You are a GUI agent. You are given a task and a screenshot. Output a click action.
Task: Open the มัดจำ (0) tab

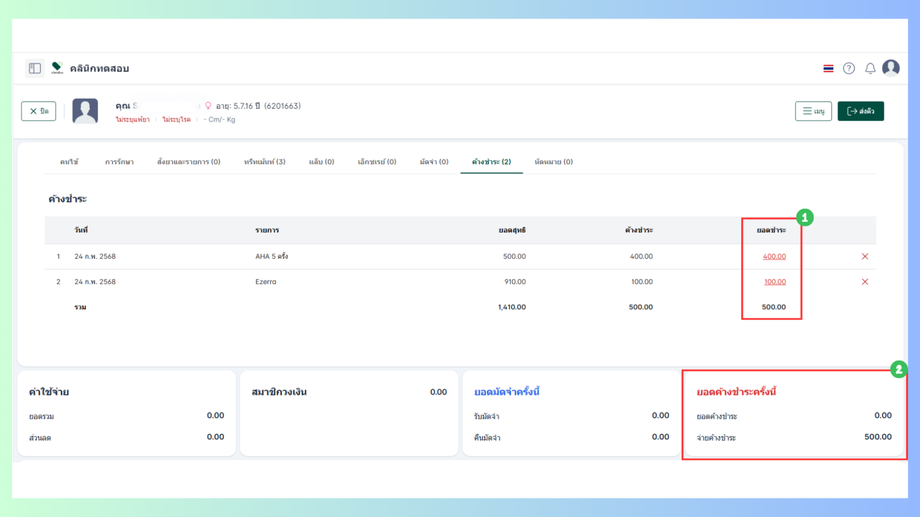point(434,162)
